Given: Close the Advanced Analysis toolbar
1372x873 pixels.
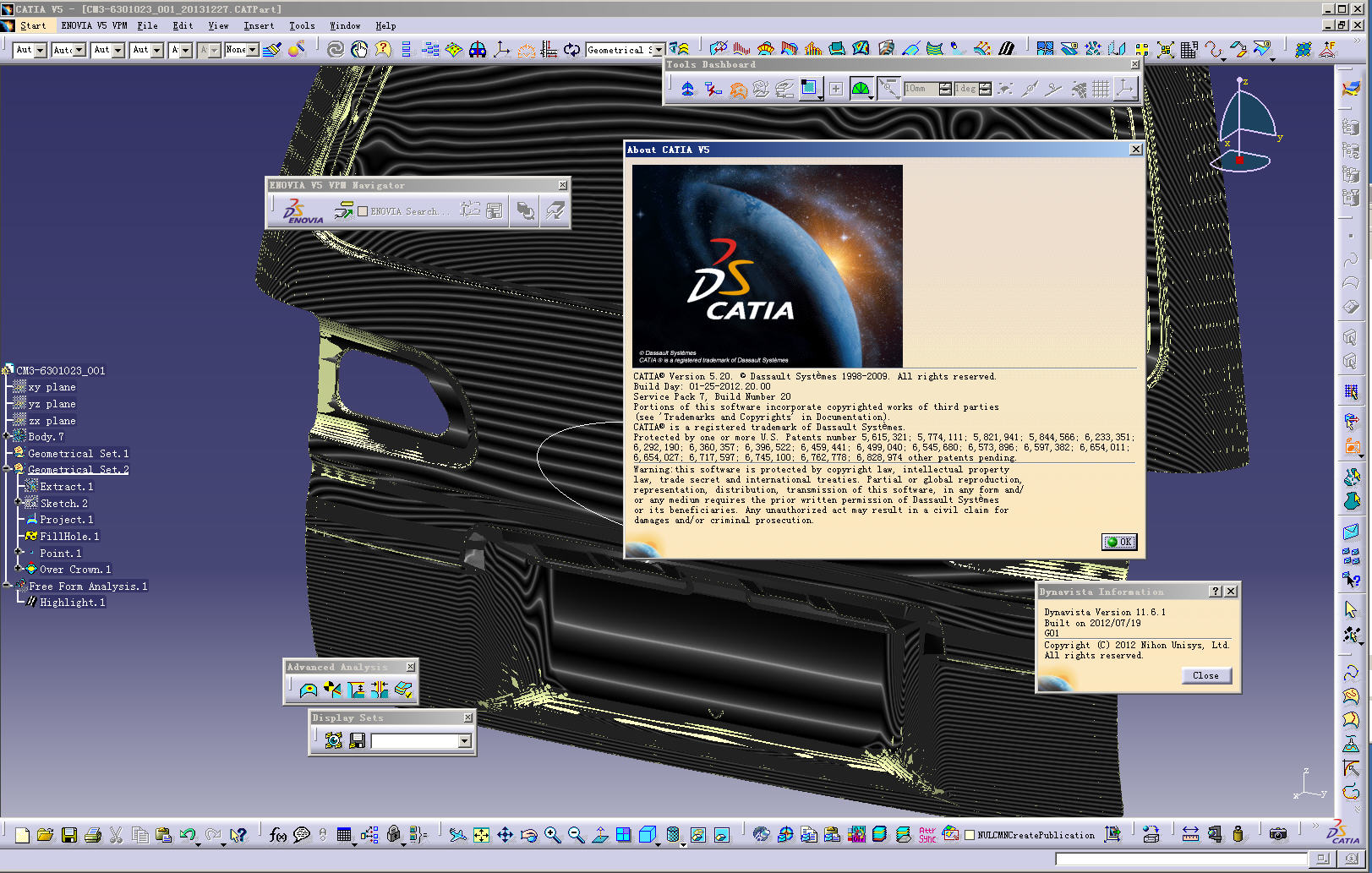Looking at the screenshot, I should tap(411, 667).
